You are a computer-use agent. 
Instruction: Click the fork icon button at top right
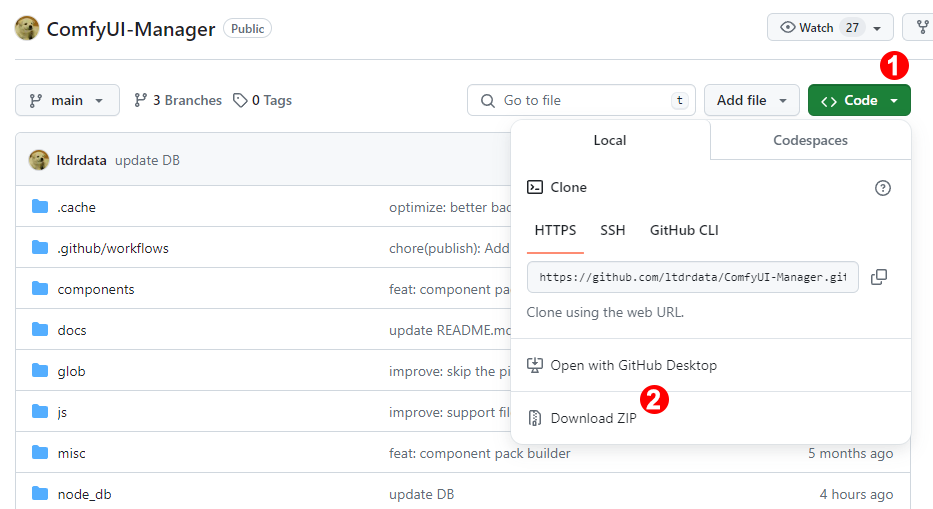click(921, 27)
